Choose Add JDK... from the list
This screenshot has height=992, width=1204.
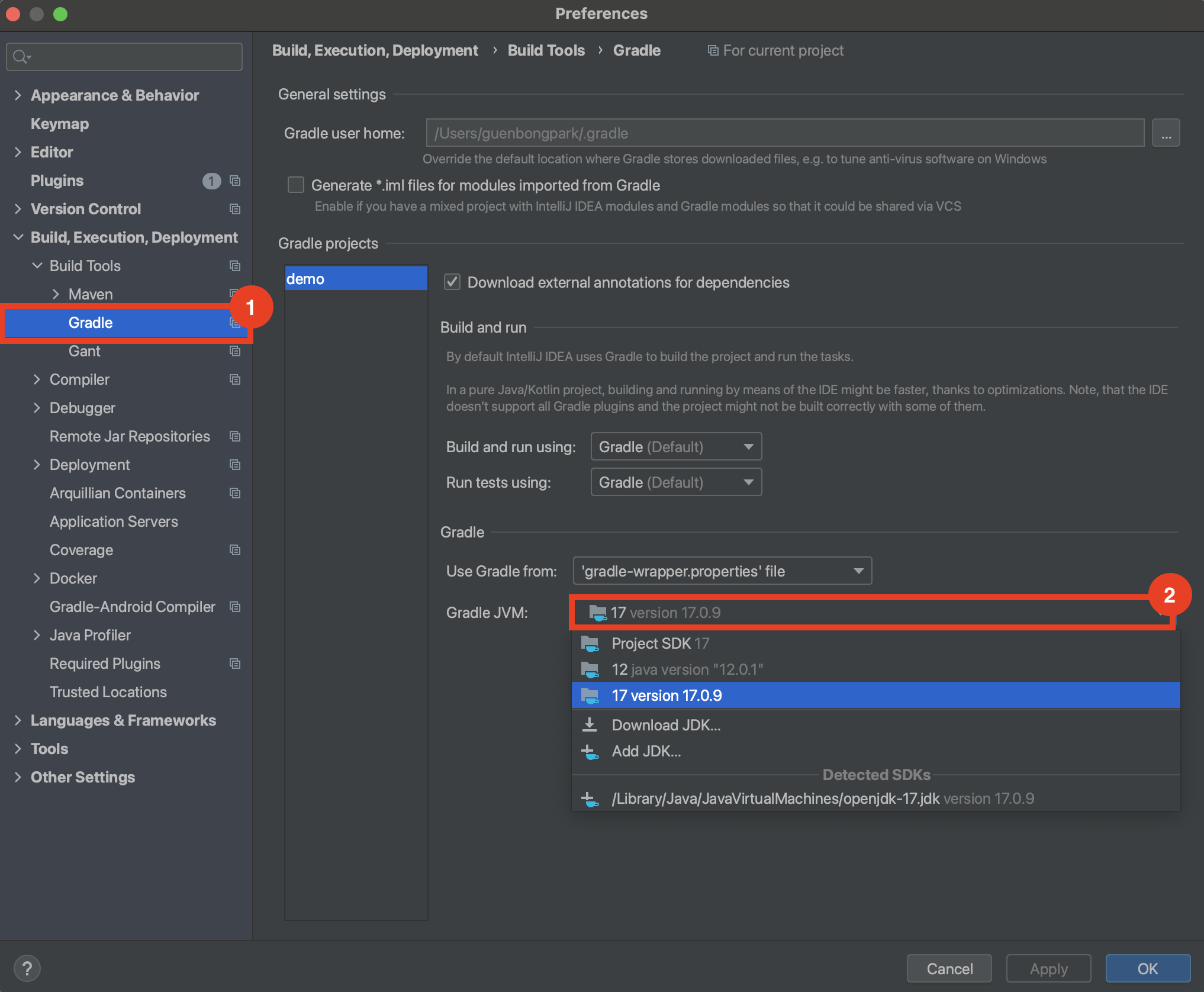646,751
